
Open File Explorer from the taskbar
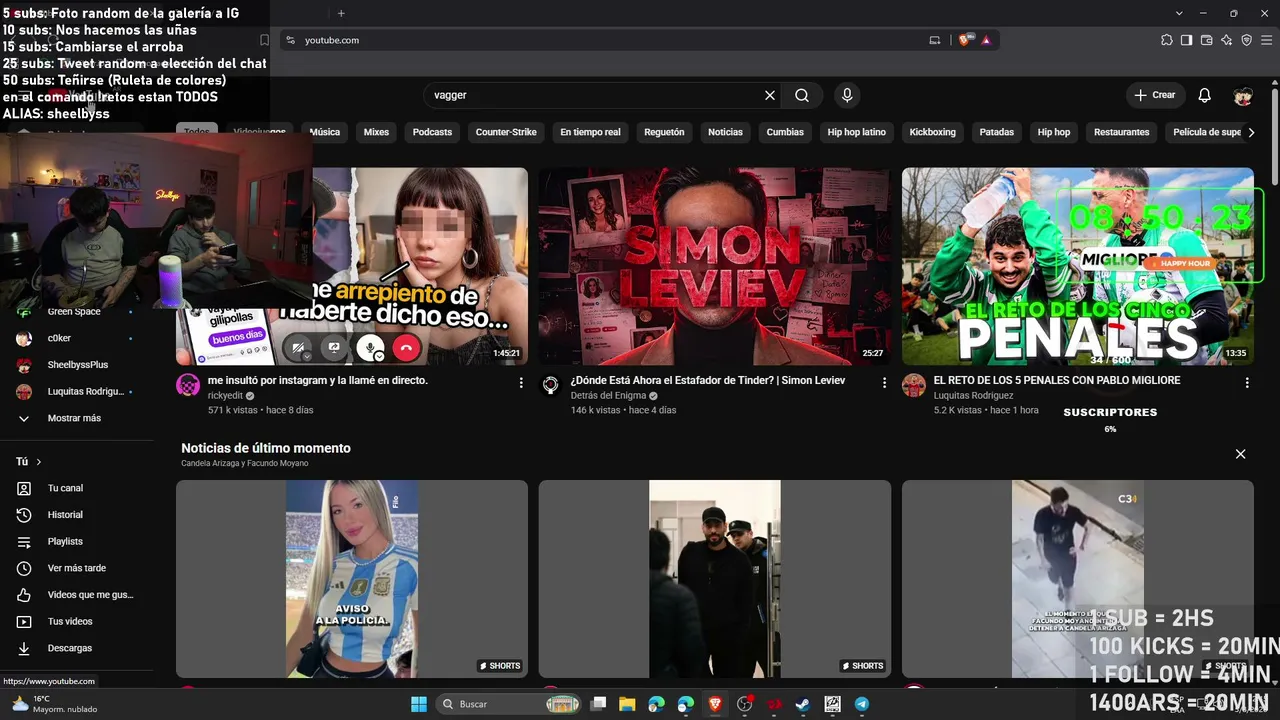[x=627, y=704]
